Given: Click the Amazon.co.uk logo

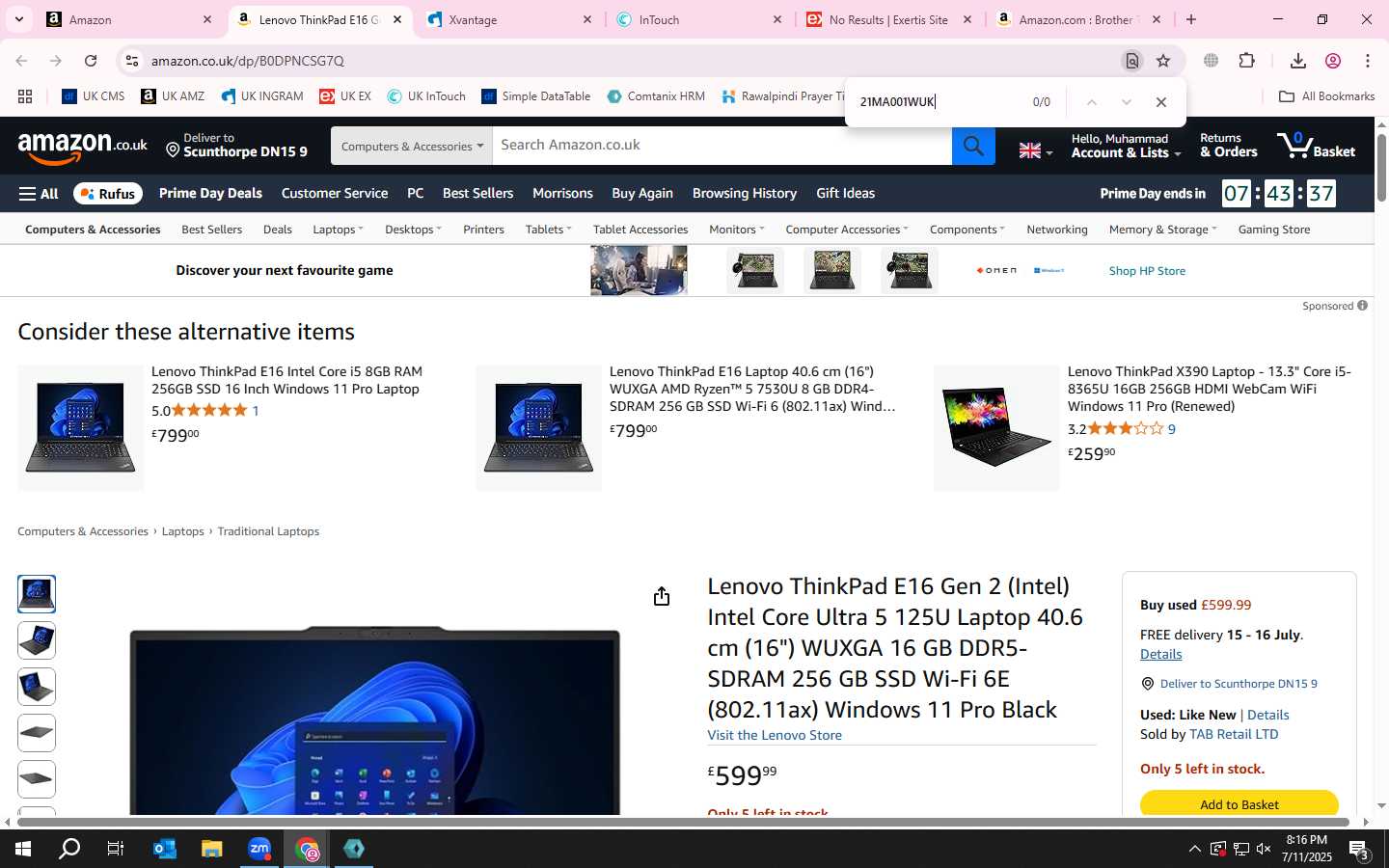Looking at the screenshot, I should [83, 147].
